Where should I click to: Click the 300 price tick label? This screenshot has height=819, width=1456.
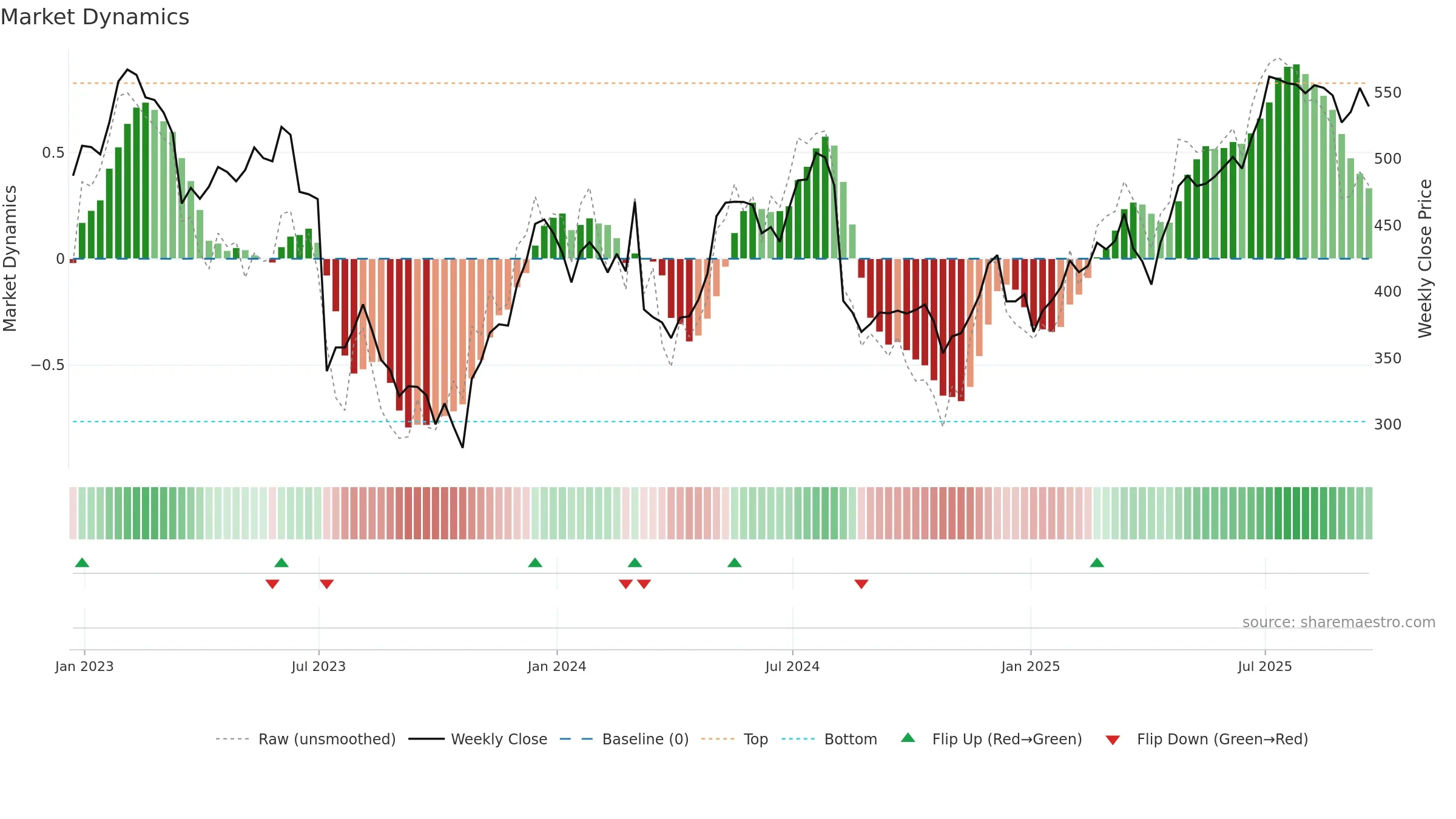click(1388, 424)
